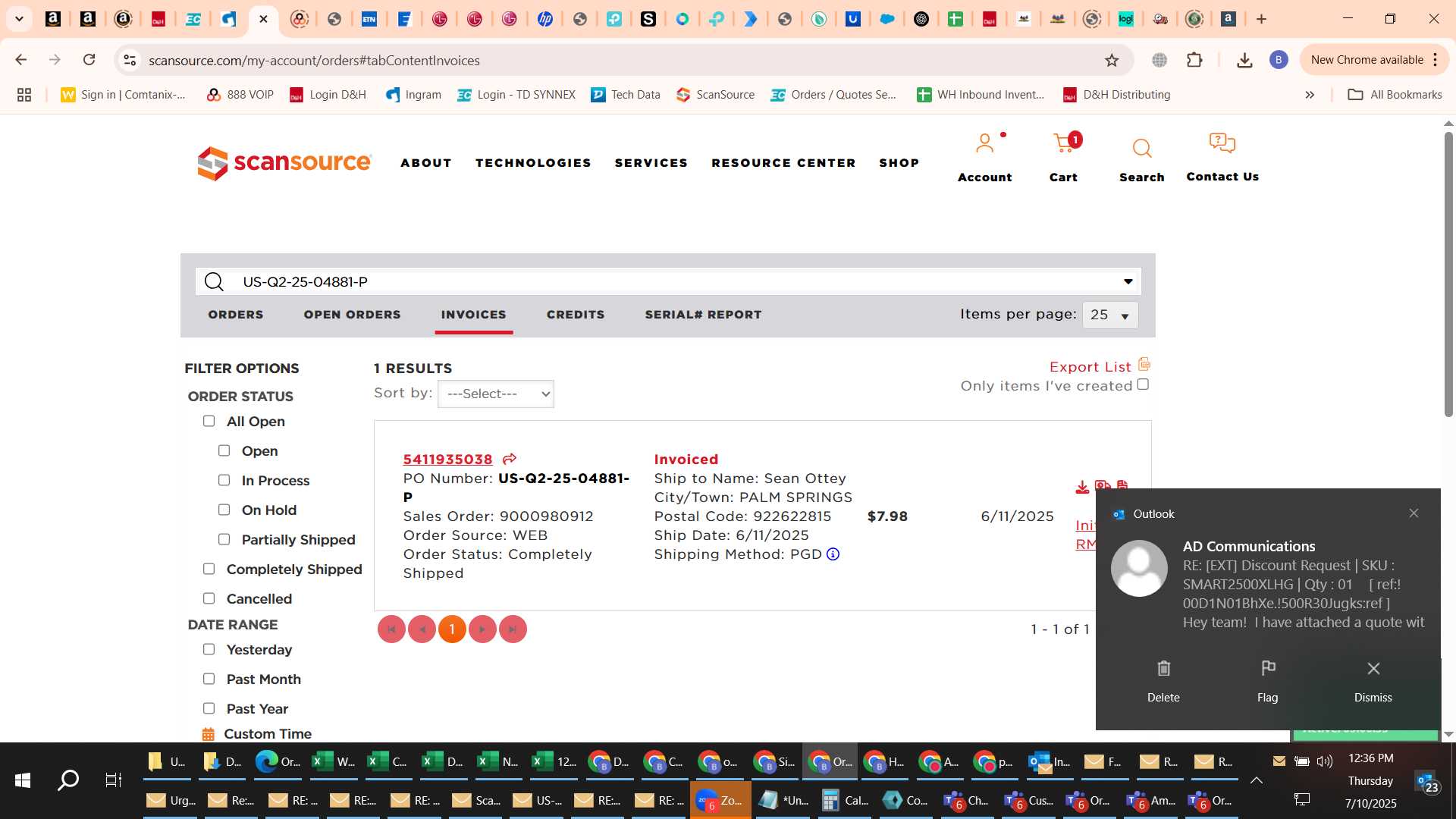Bookmark this page with the star icon
This screenshot has height=819, width=1456.
(1112, 60)
